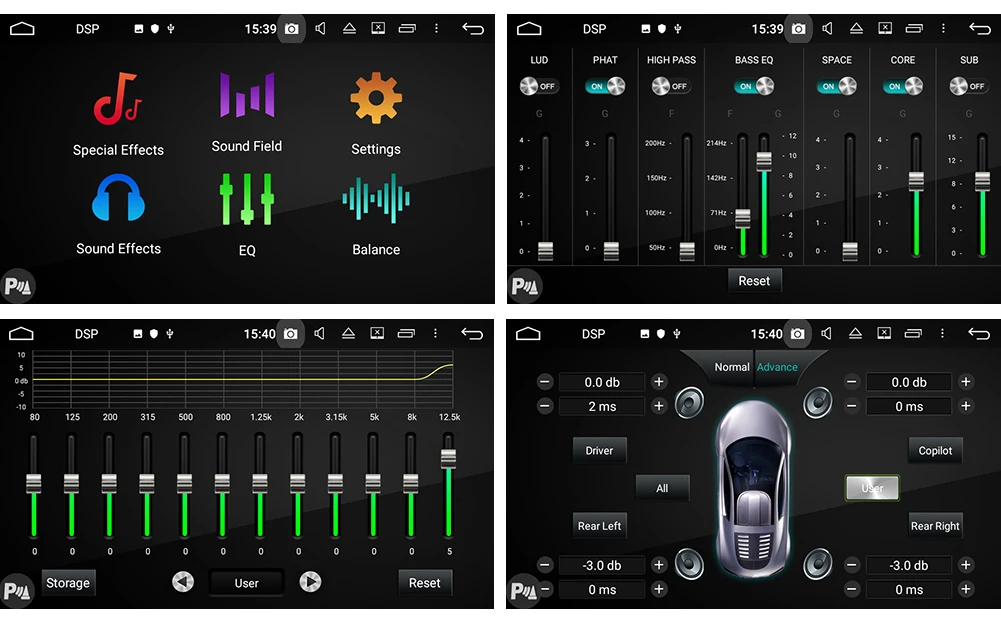Tap back arrow in DSP menu screen
This screenshot has height=624, width=1001.
(472, 29)
